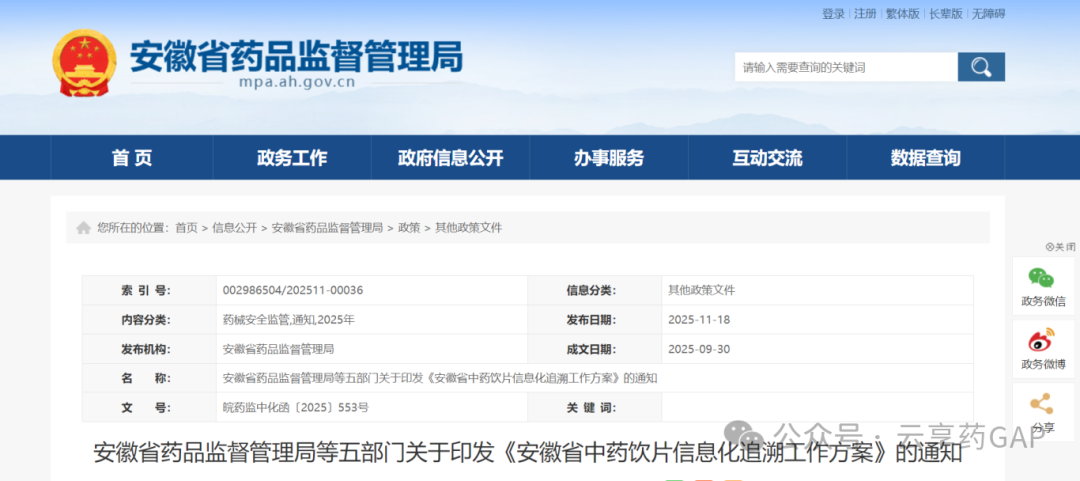Enable 长辈版 elder-friendly mode

click(x=945, y=14)
